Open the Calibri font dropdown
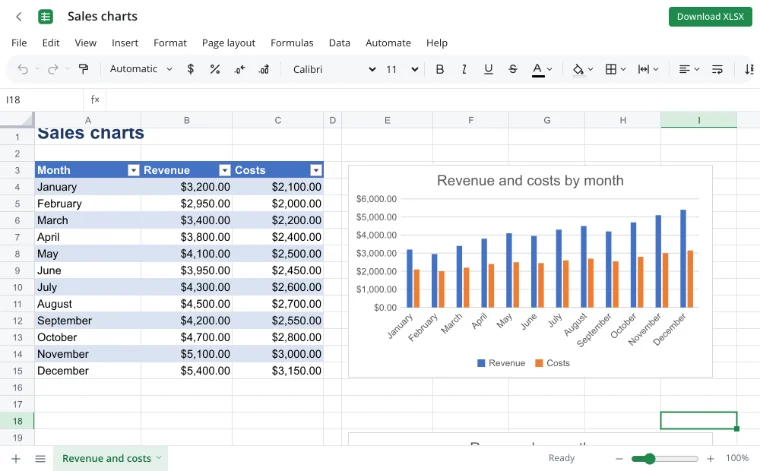 click(334, 69)
